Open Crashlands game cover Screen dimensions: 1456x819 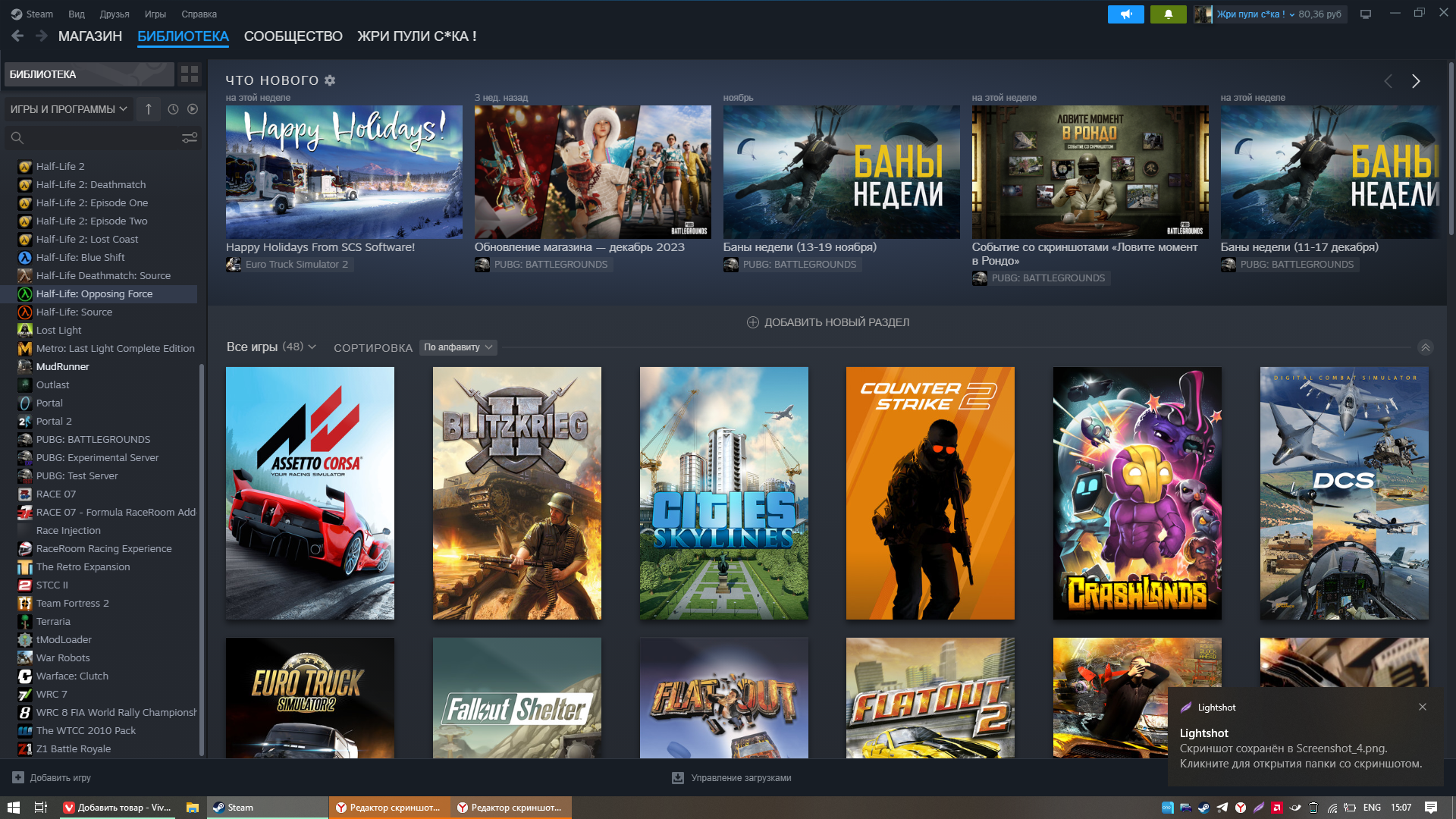tap(1137, 493)
